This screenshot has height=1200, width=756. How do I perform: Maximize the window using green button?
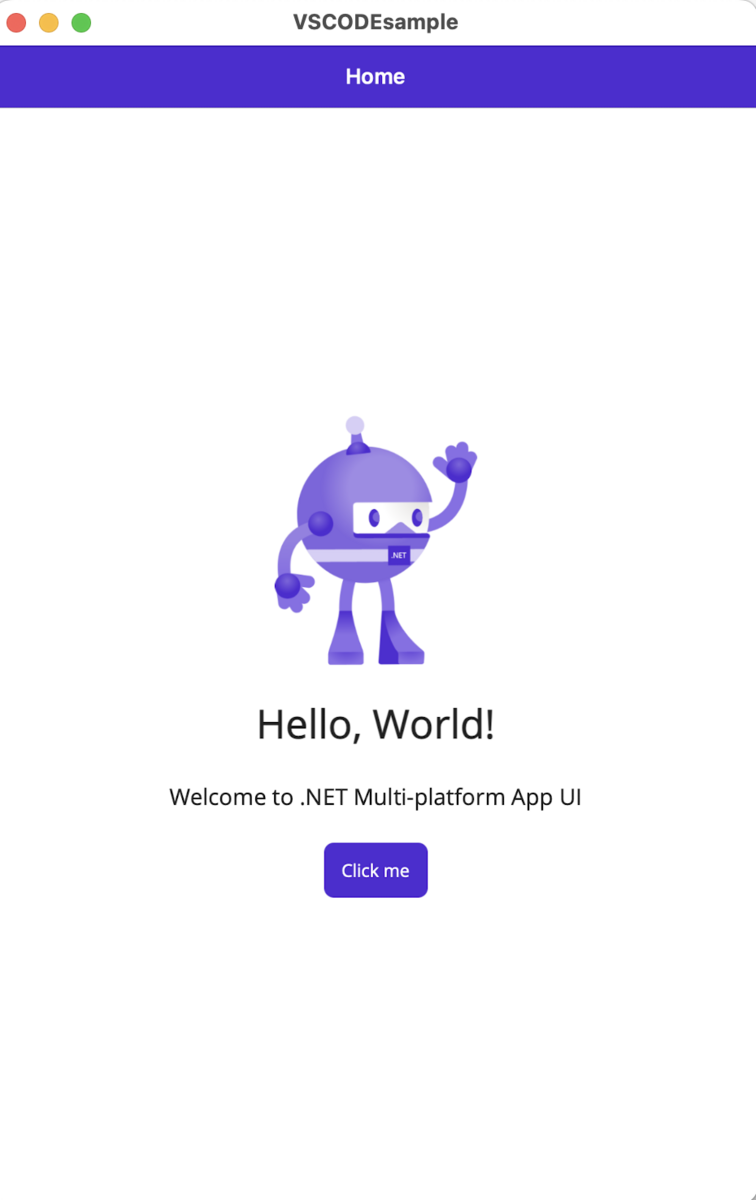tap(81, 22)
